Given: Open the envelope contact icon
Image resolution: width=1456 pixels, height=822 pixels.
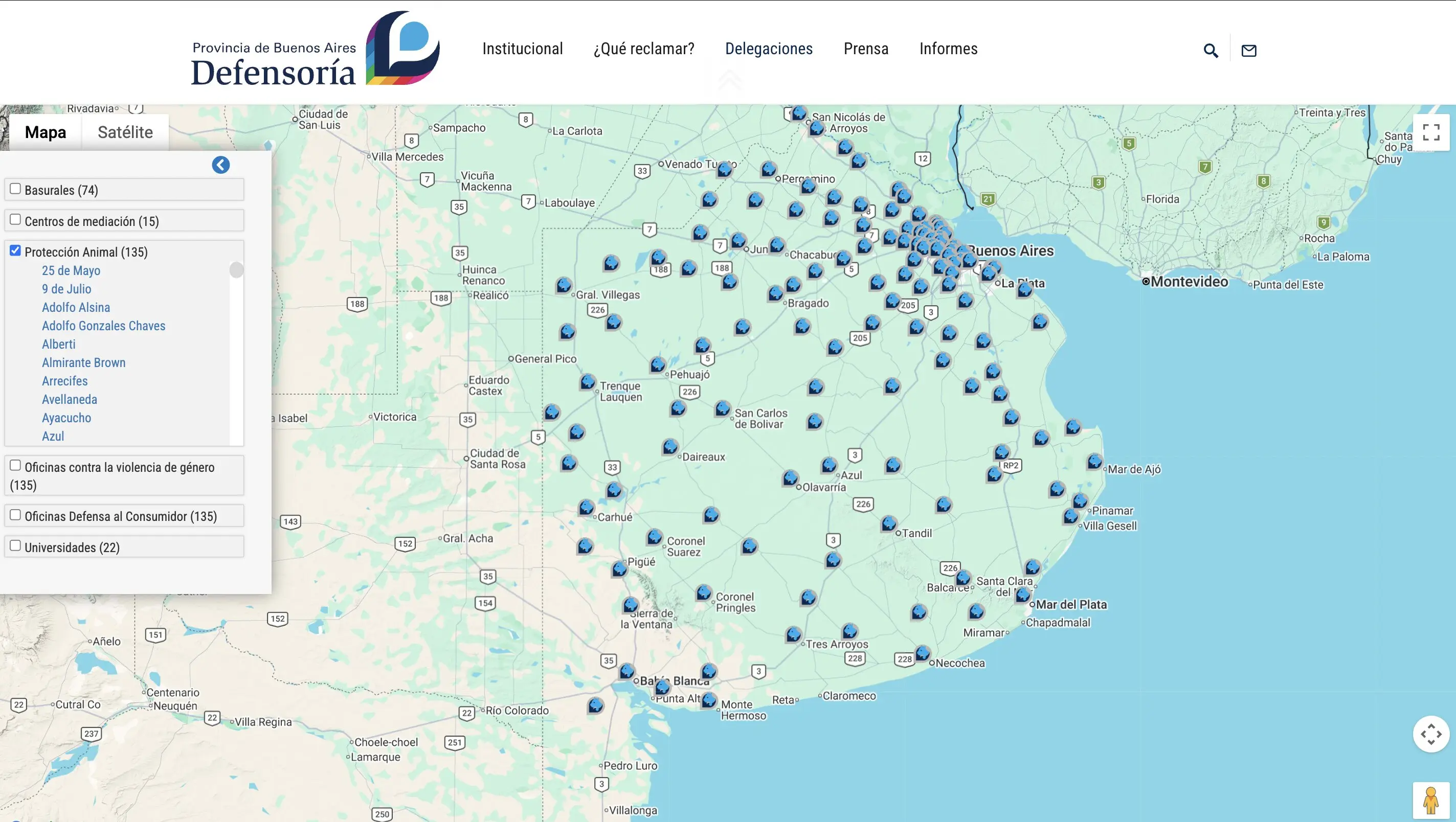Looking at the screenshot, I should 1248,50.
